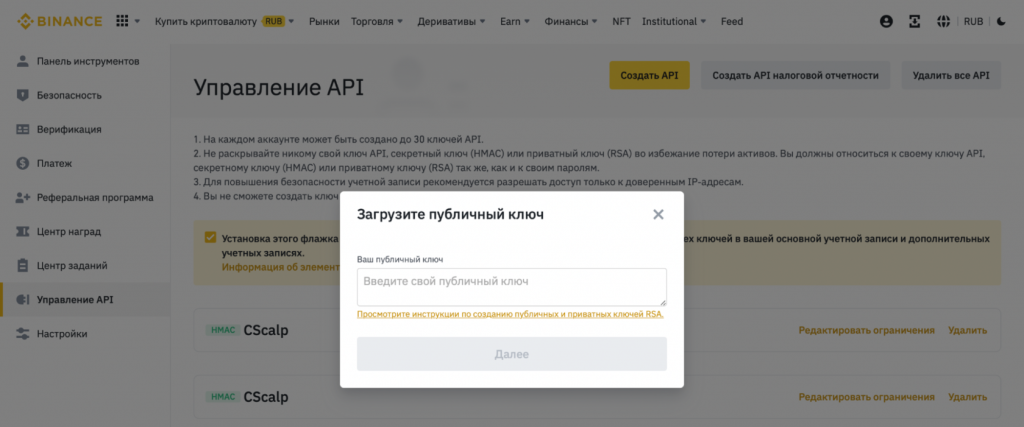Open the user profile icon
This screenshot has height=427, width=1024.
(x=885, y=21)
